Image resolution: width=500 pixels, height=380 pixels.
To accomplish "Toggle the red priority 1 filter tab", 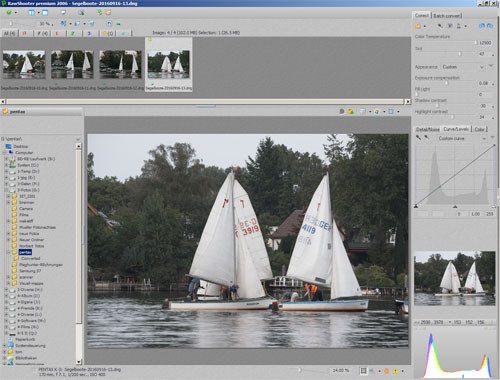I will pos(57,33).
